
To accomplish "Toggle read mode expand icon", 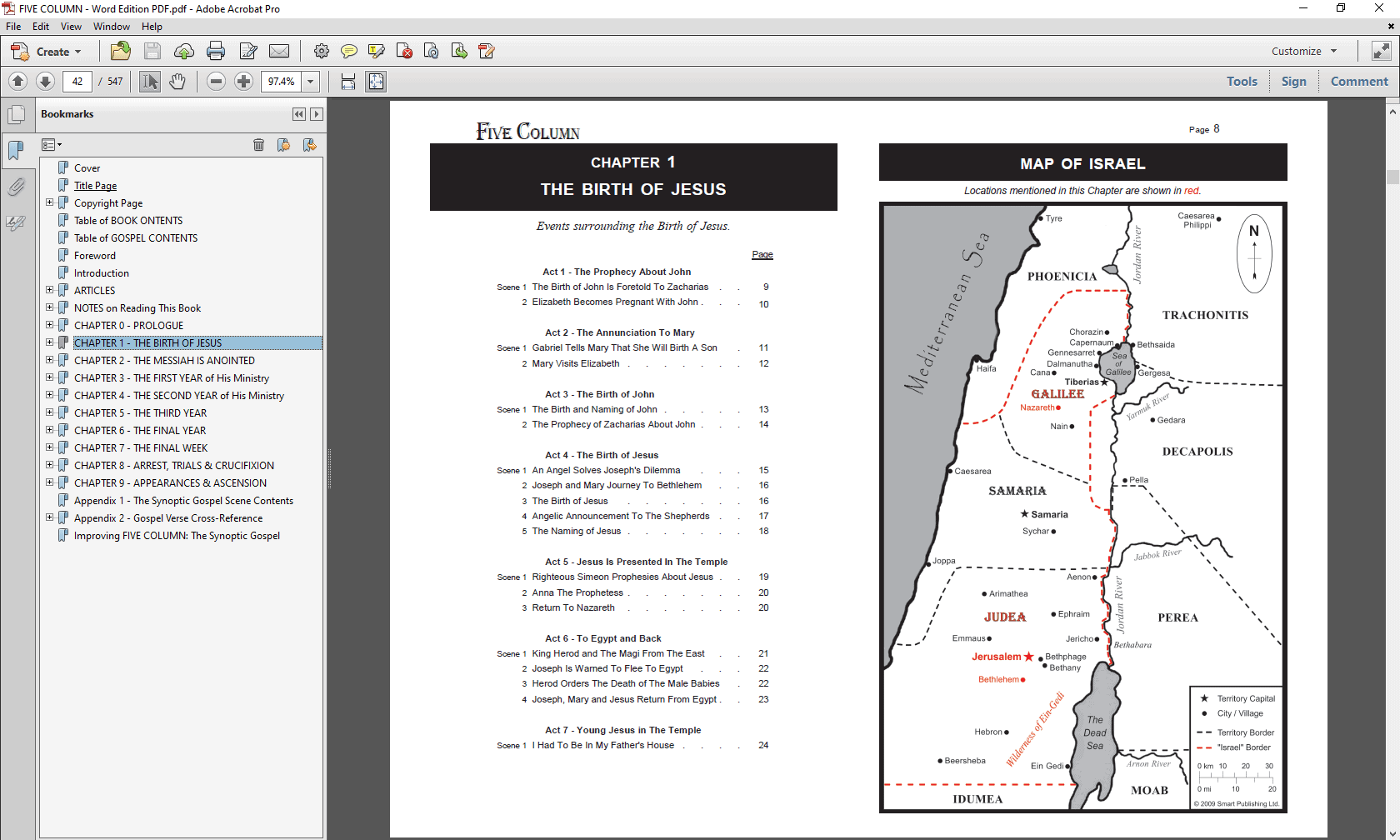I will (x=1382, y=52).
